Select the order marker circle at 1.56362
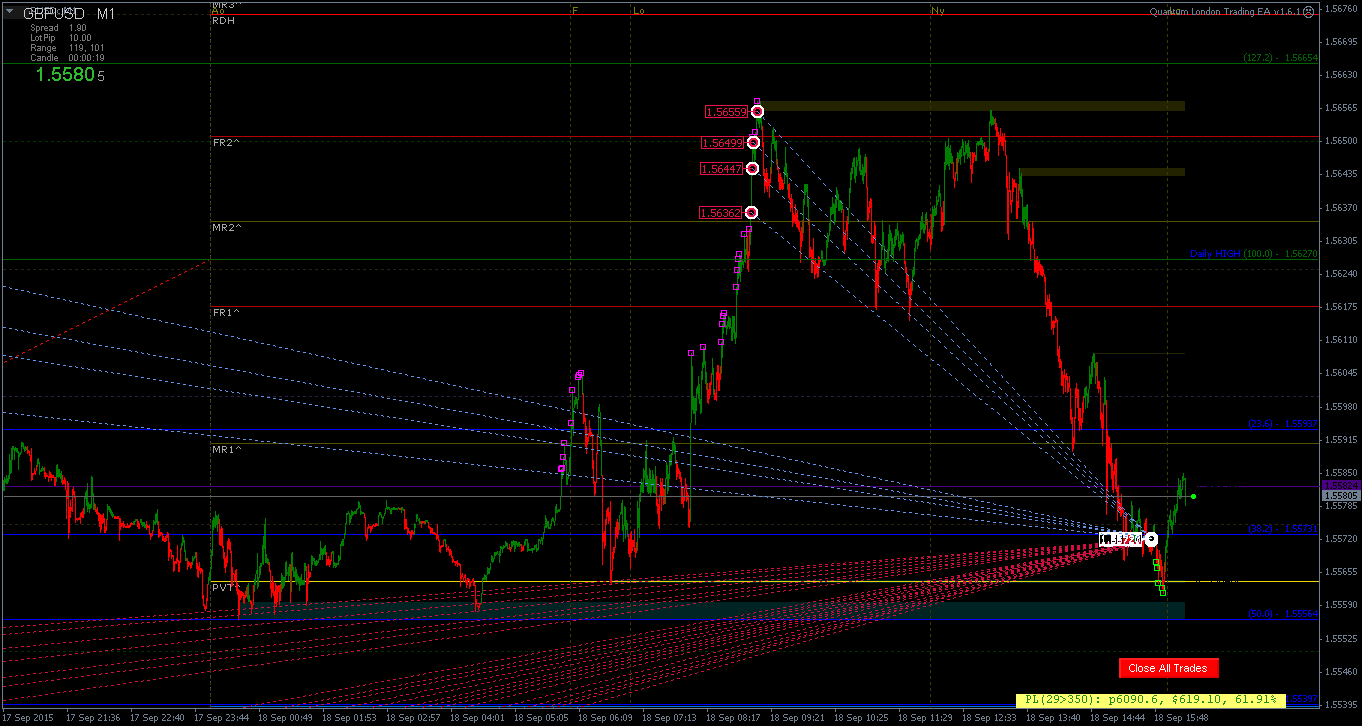 [751, 212]
